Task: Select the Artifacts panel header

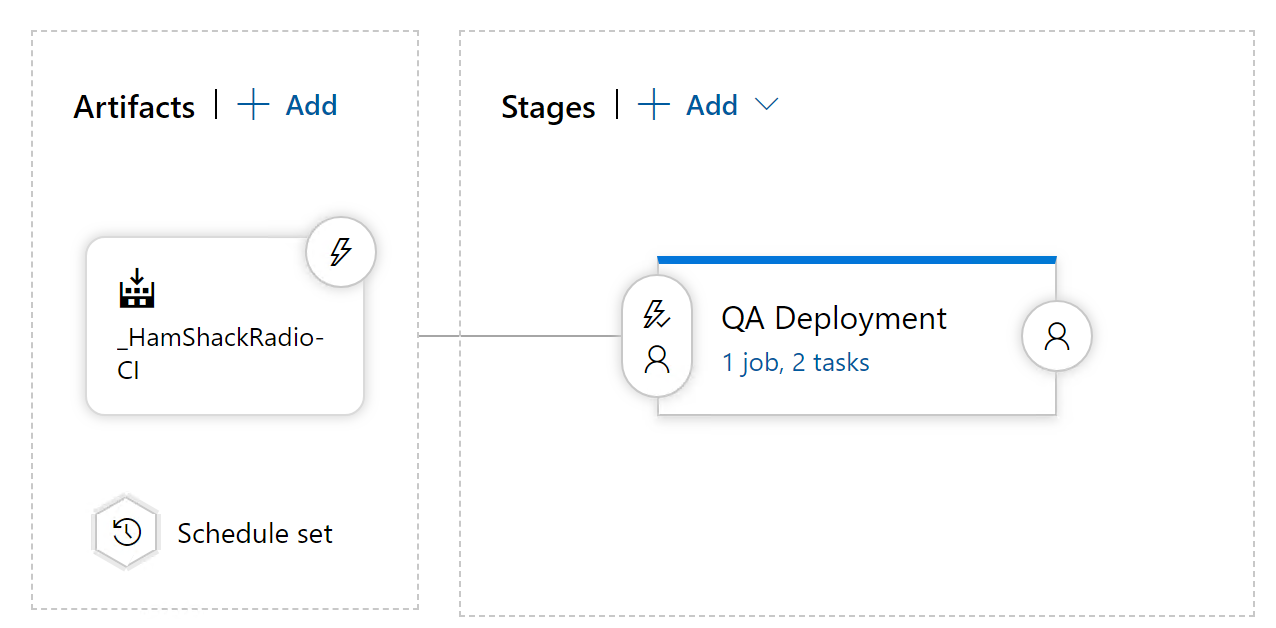Action: coord(134,106)
